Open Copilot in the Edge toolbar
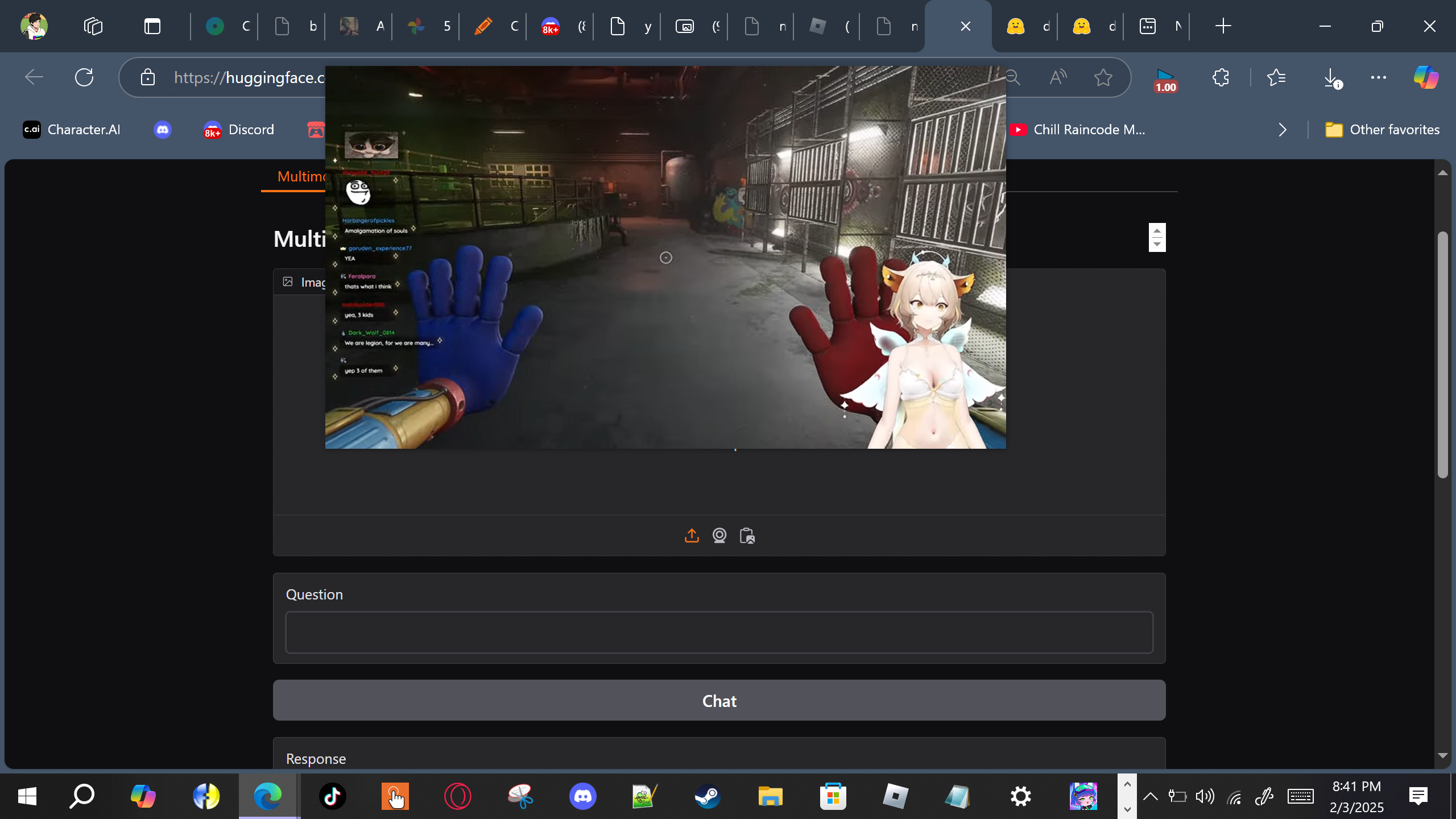1456x819 pixels. [x=1426, y=77]
